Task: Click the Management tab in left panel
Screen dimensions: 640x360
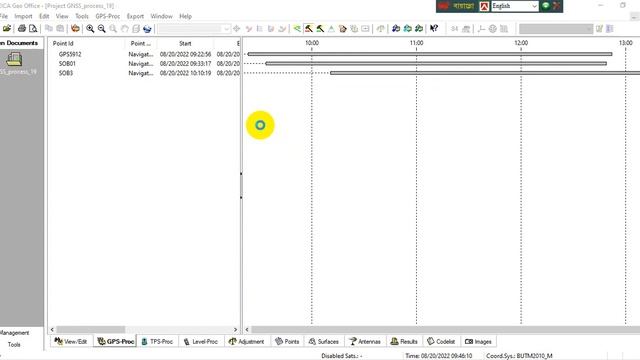Action: coord(15,333)
